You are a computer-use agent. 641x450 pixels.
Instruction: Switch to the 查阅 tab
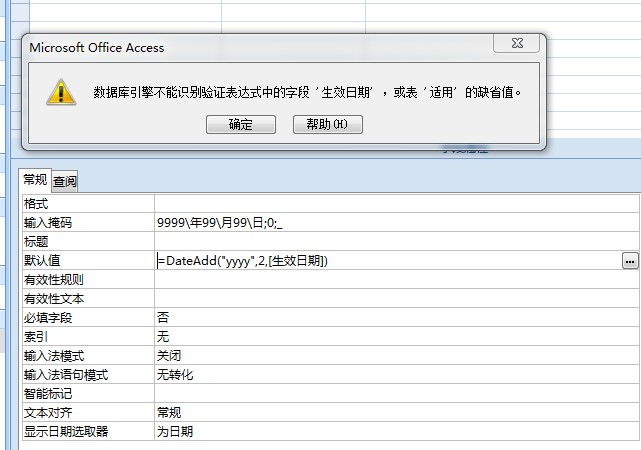65,181
